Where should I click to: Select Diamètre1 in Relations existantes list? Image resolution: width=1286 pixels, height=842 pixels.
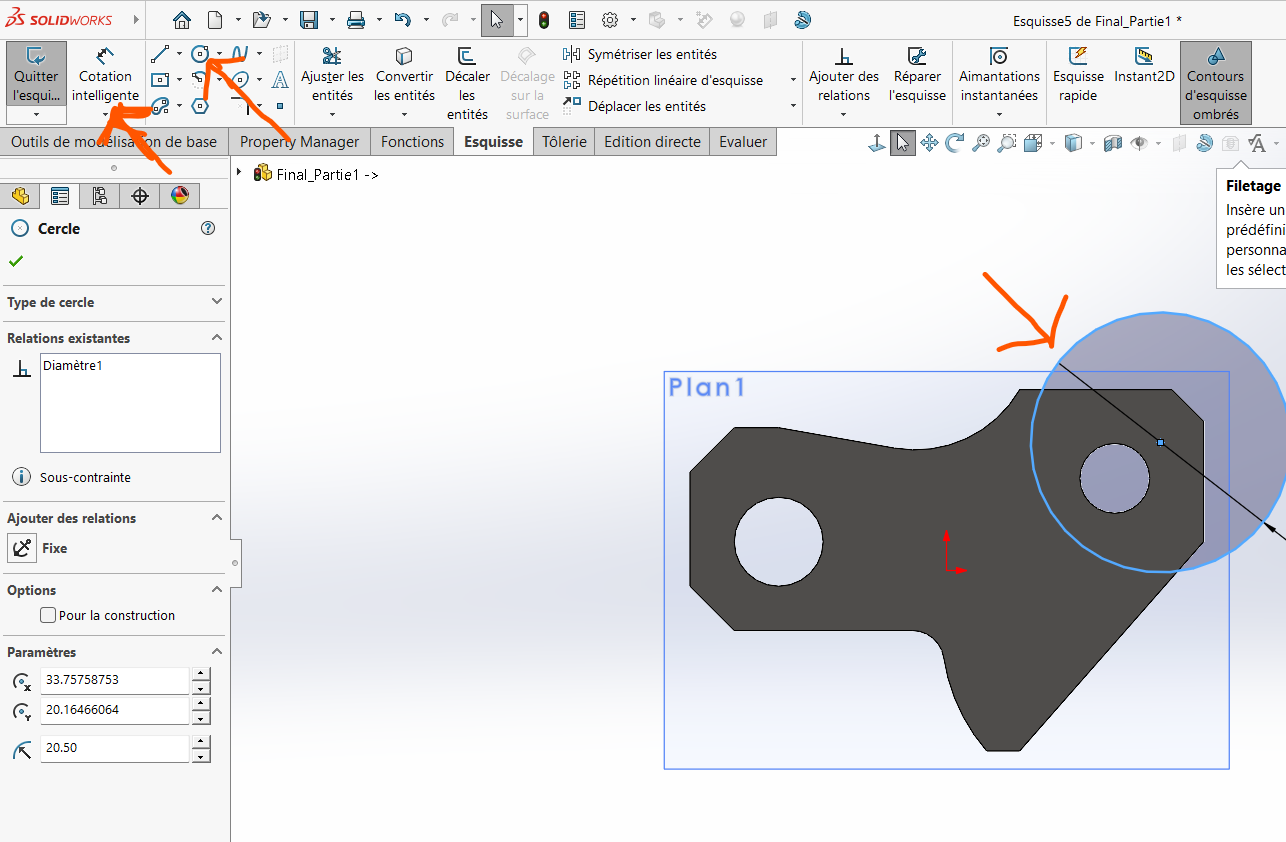(73, 366)
